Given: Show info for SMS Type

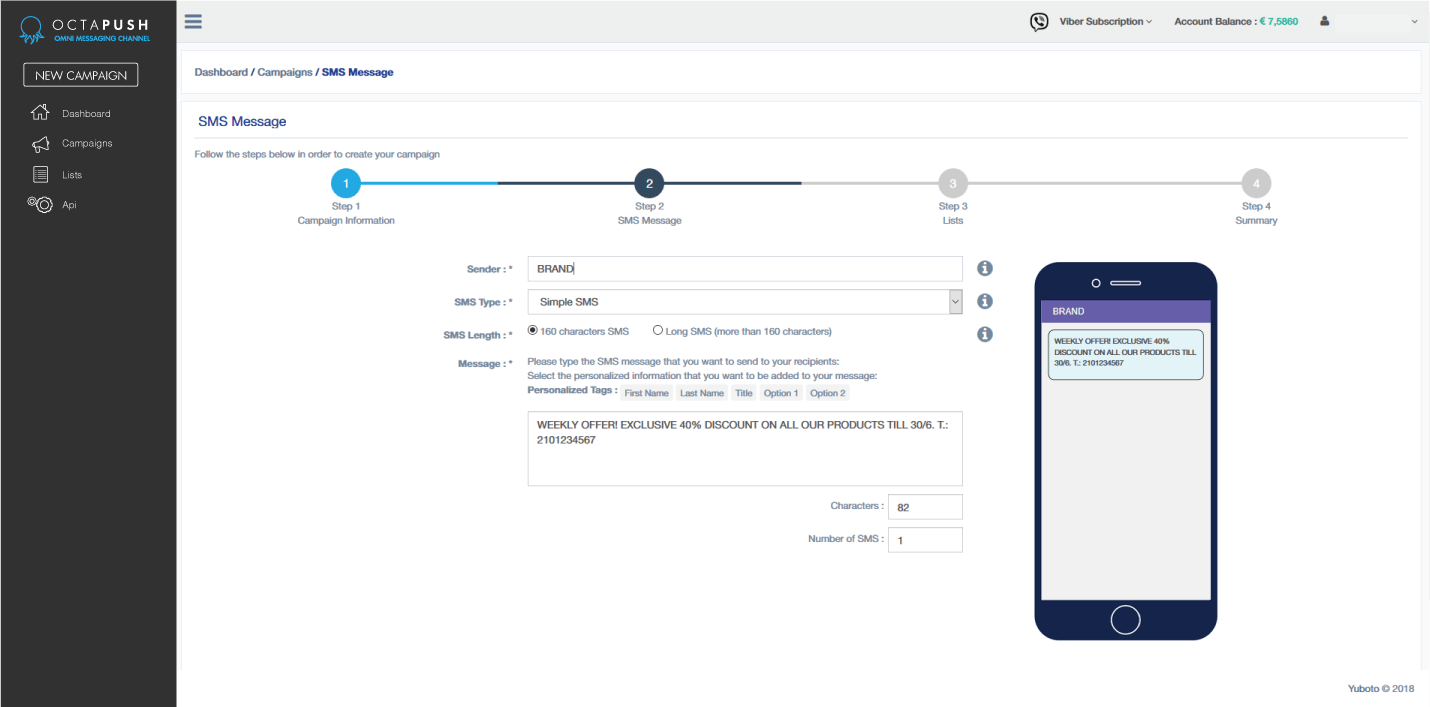Looking at the screenshot, I should (x=985, y=301).
